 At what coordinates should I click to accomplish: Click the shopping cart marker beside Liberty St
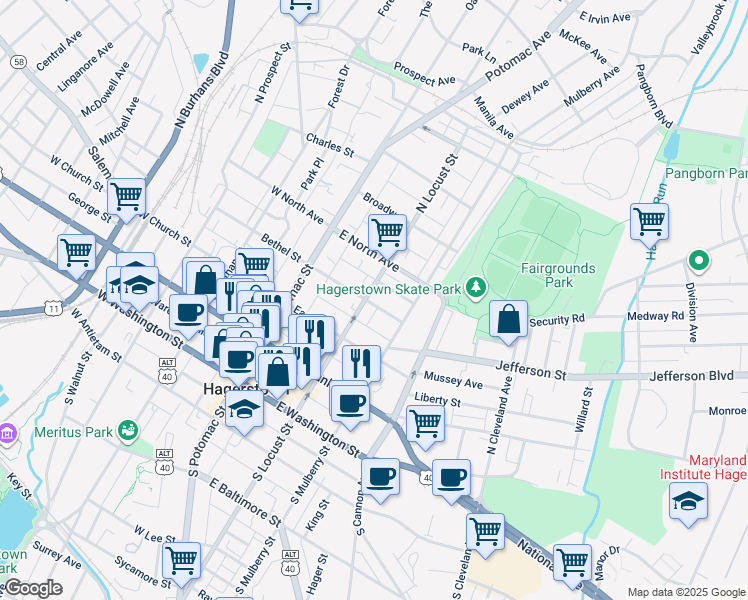pos(426,423)
